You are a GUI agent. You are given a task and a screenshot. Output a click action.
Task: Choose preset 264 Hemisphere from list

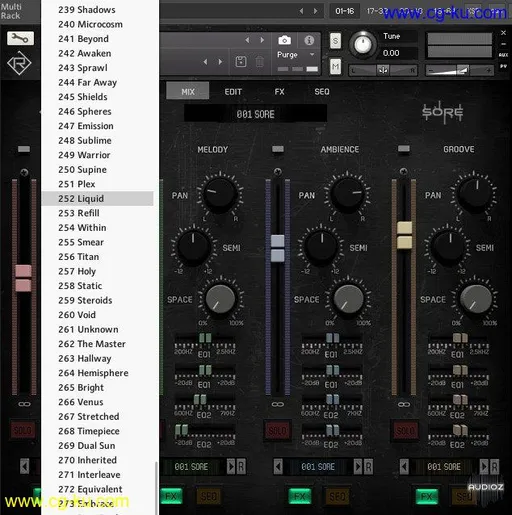coord(97,373)
